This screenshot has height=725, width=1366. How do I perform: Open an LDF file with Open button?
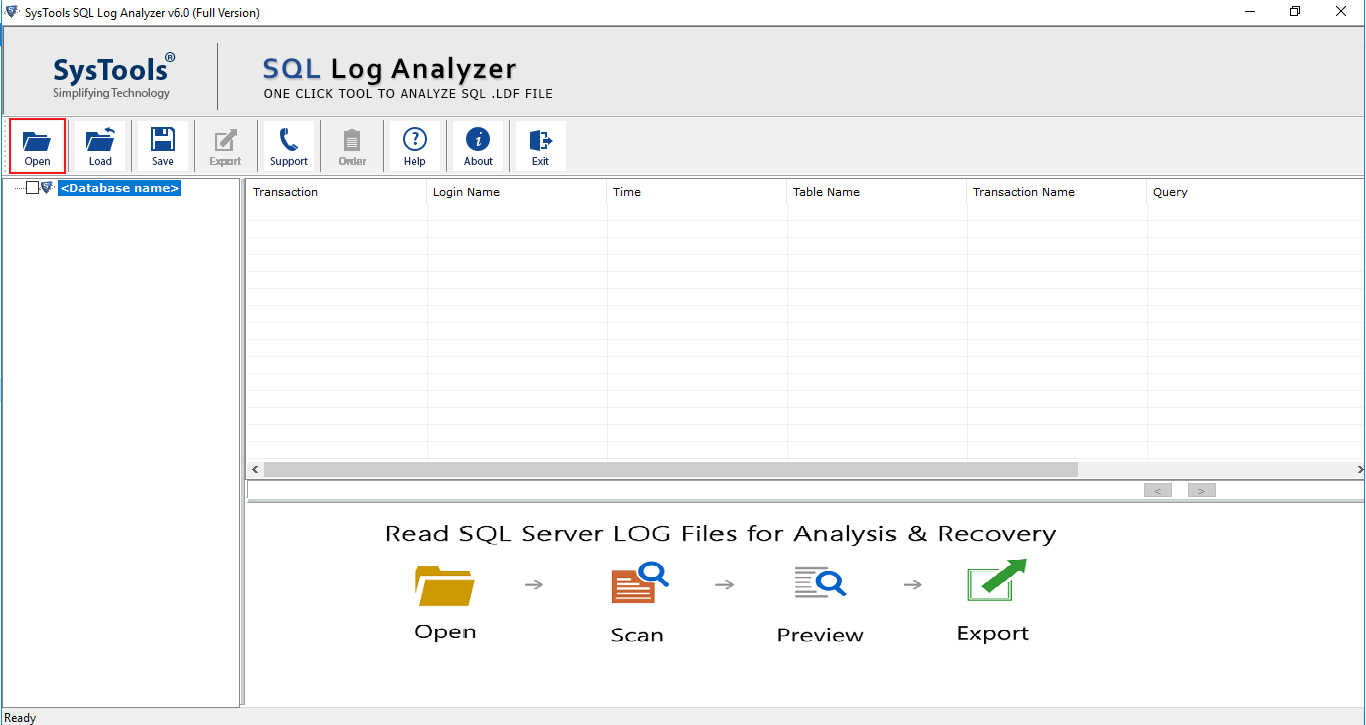point(38,146)
